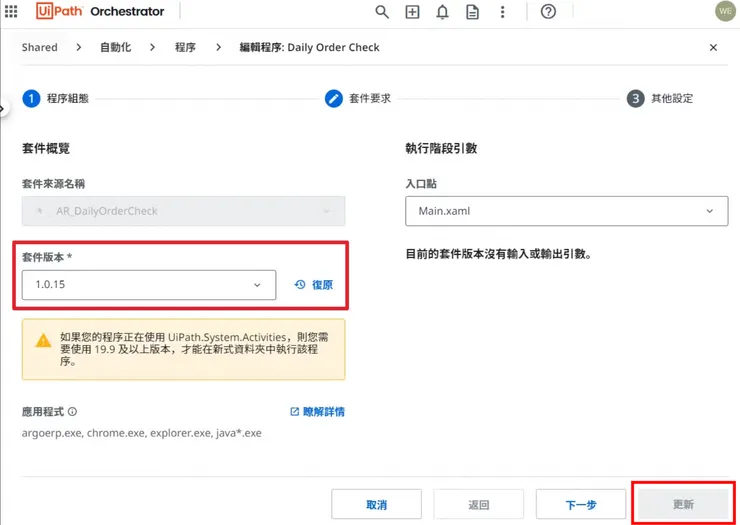
Task: Open the document icon in header
Action: point(472,12)
